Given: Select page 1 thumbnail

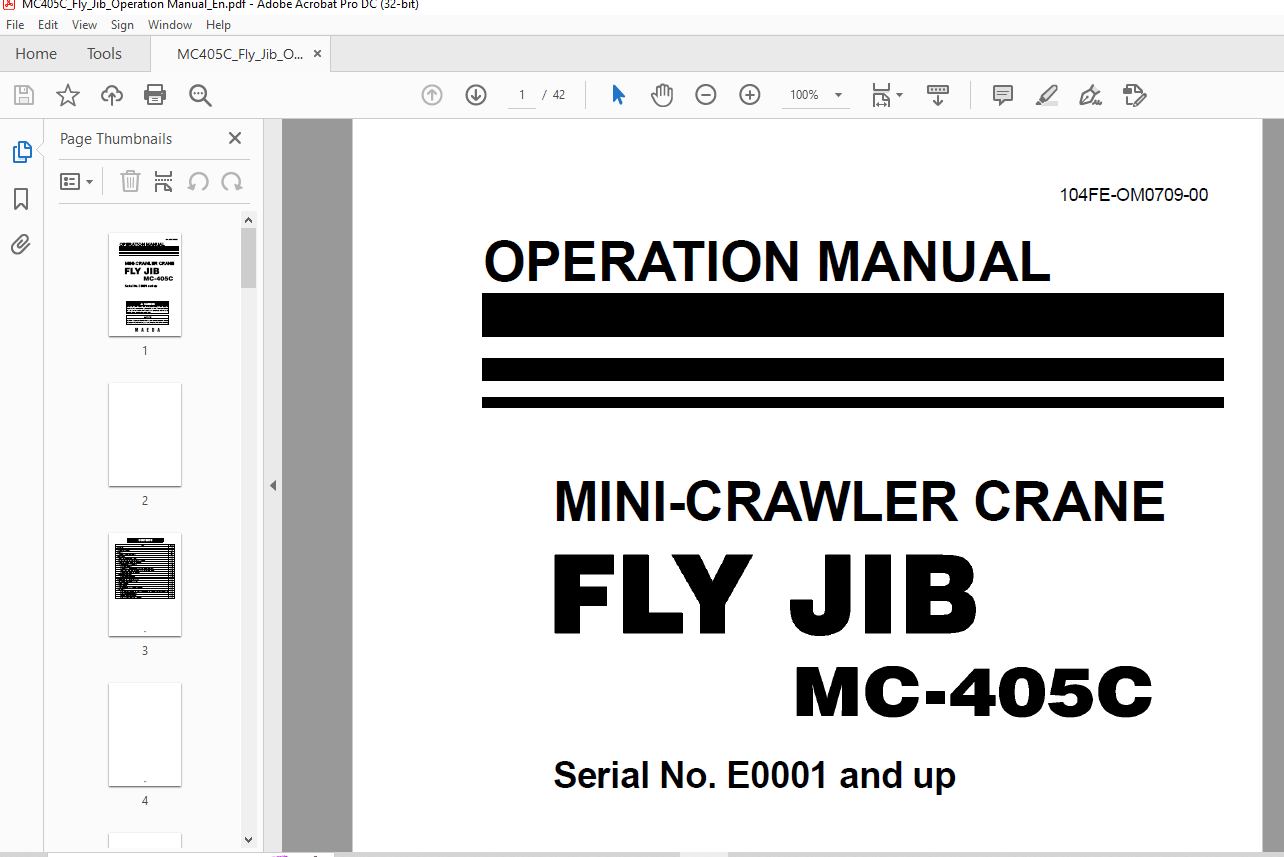Looking at the screenshot, I should (x=145, y=285).
